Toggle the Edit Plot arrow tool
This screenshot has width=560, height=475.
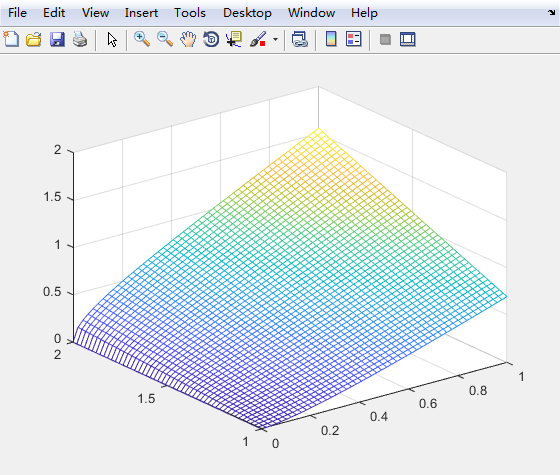coord(112,39)
